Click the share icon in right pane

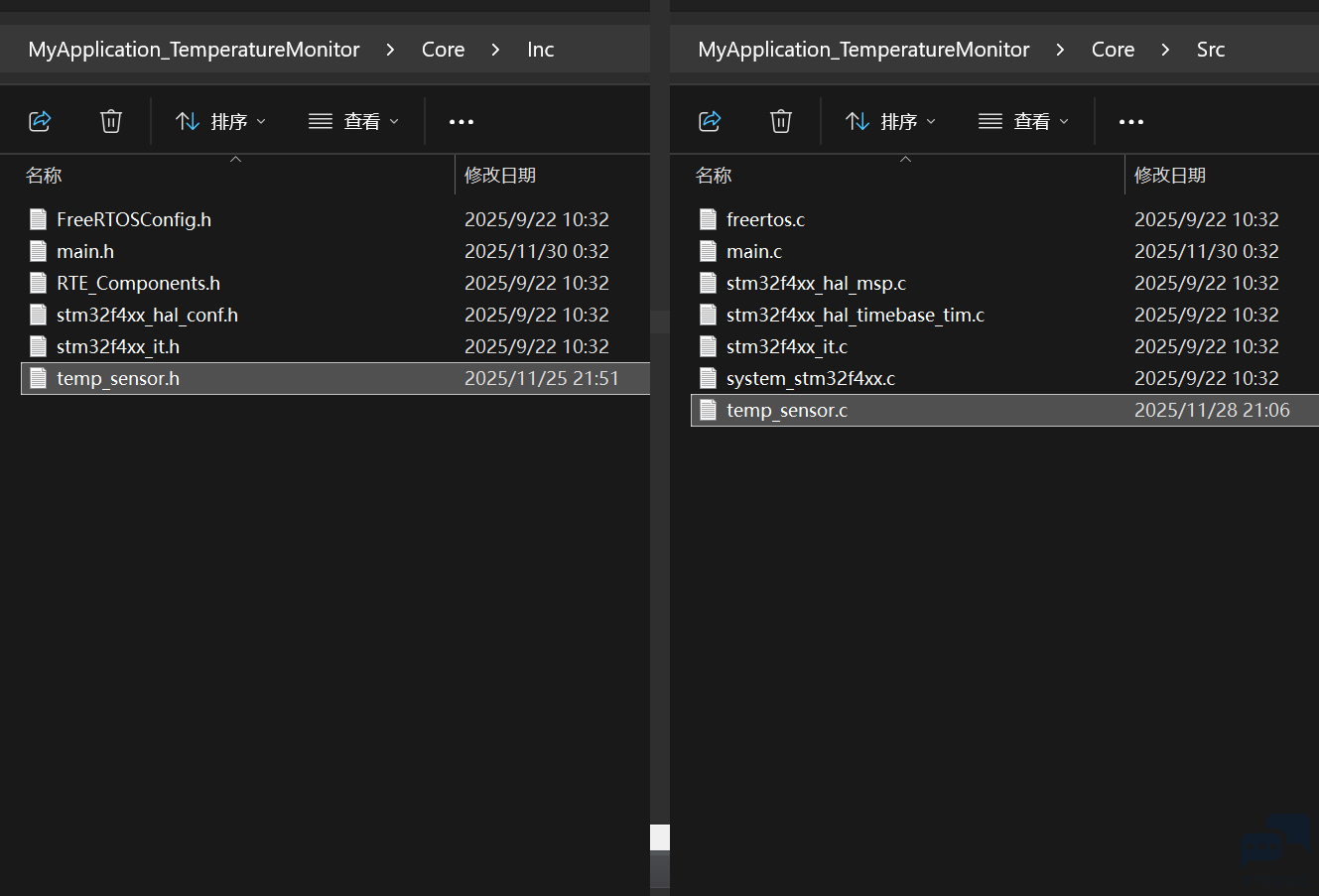point(710,121)
